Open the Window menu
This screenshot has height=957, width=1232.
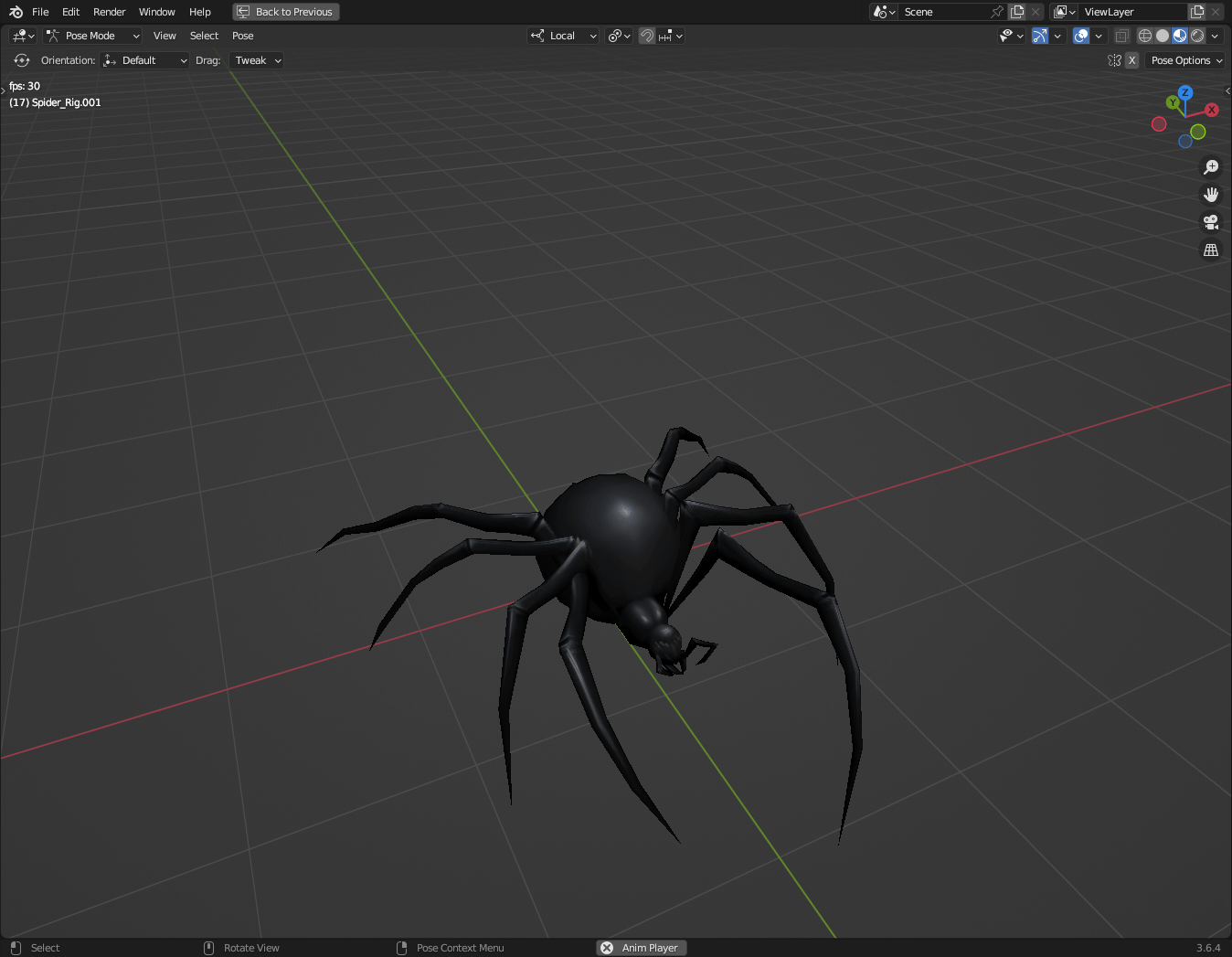pyautogui.click(x=156, y=12)
